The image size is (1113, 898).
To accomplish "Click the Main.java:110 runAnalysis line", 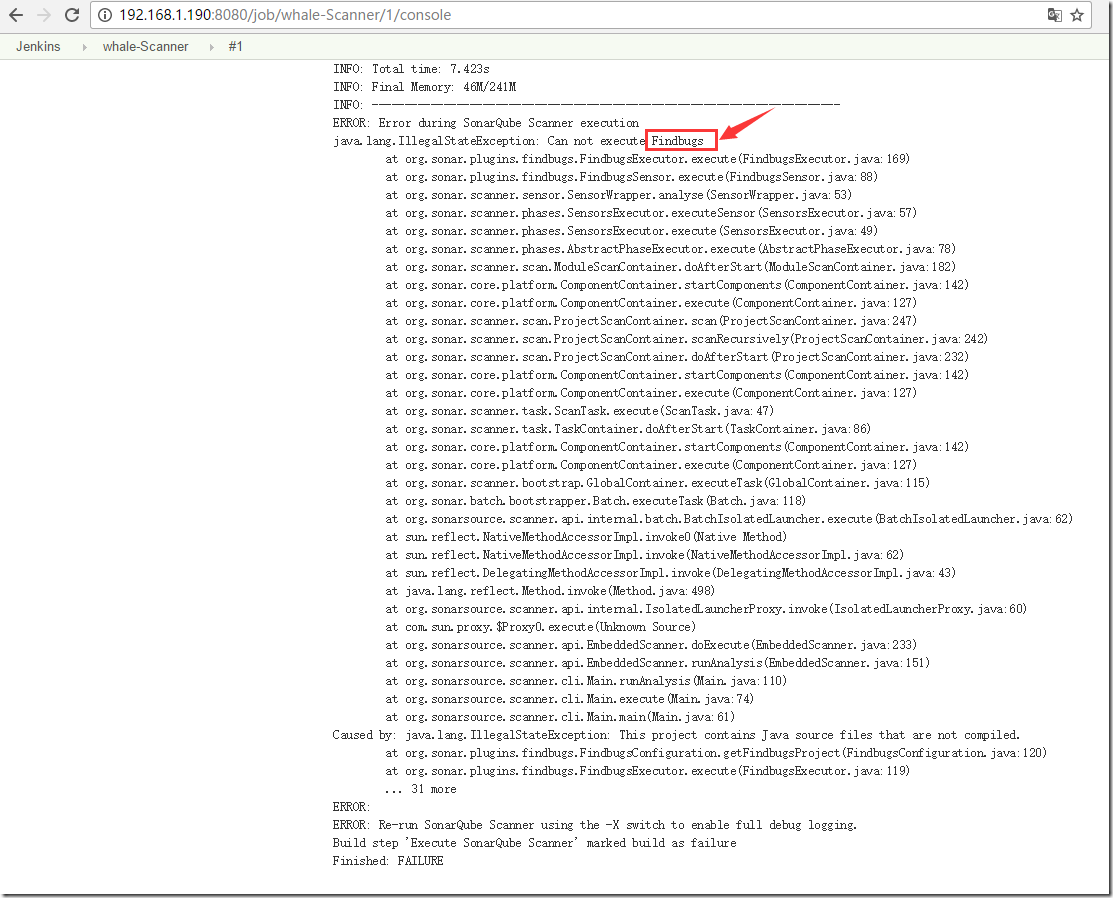I will (x=586, y=681).
